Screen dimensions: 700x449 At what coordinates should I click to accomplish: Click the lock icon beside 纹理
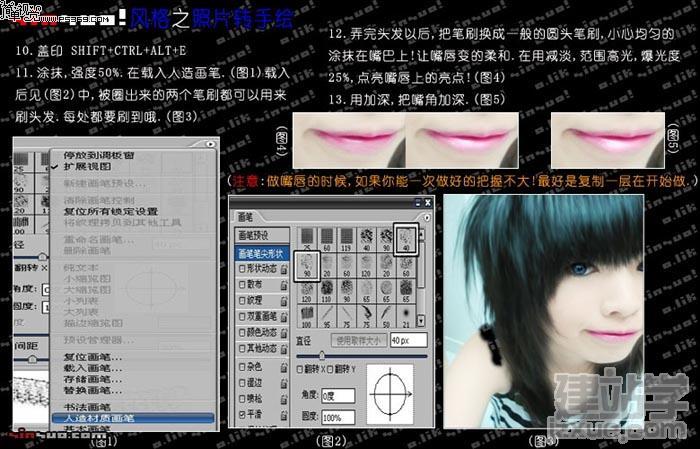(283, 301)
